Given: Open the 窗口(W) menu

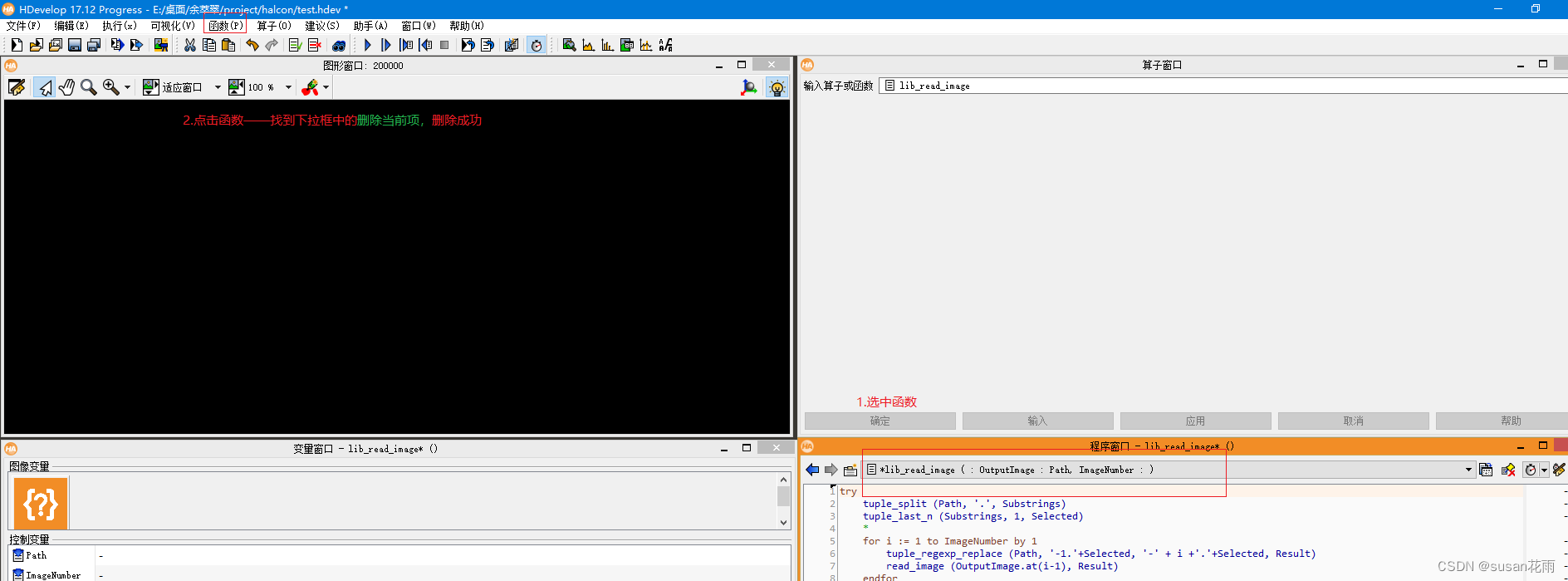Looking at the screenshot, I should (419, 26).
